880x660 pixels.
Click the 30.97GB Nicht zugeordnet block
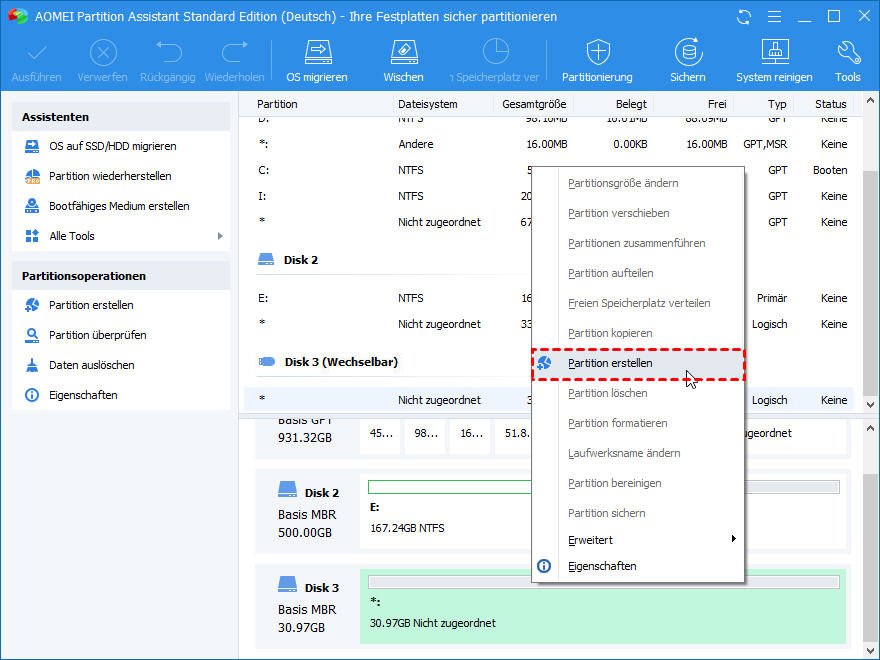(603, 605)
